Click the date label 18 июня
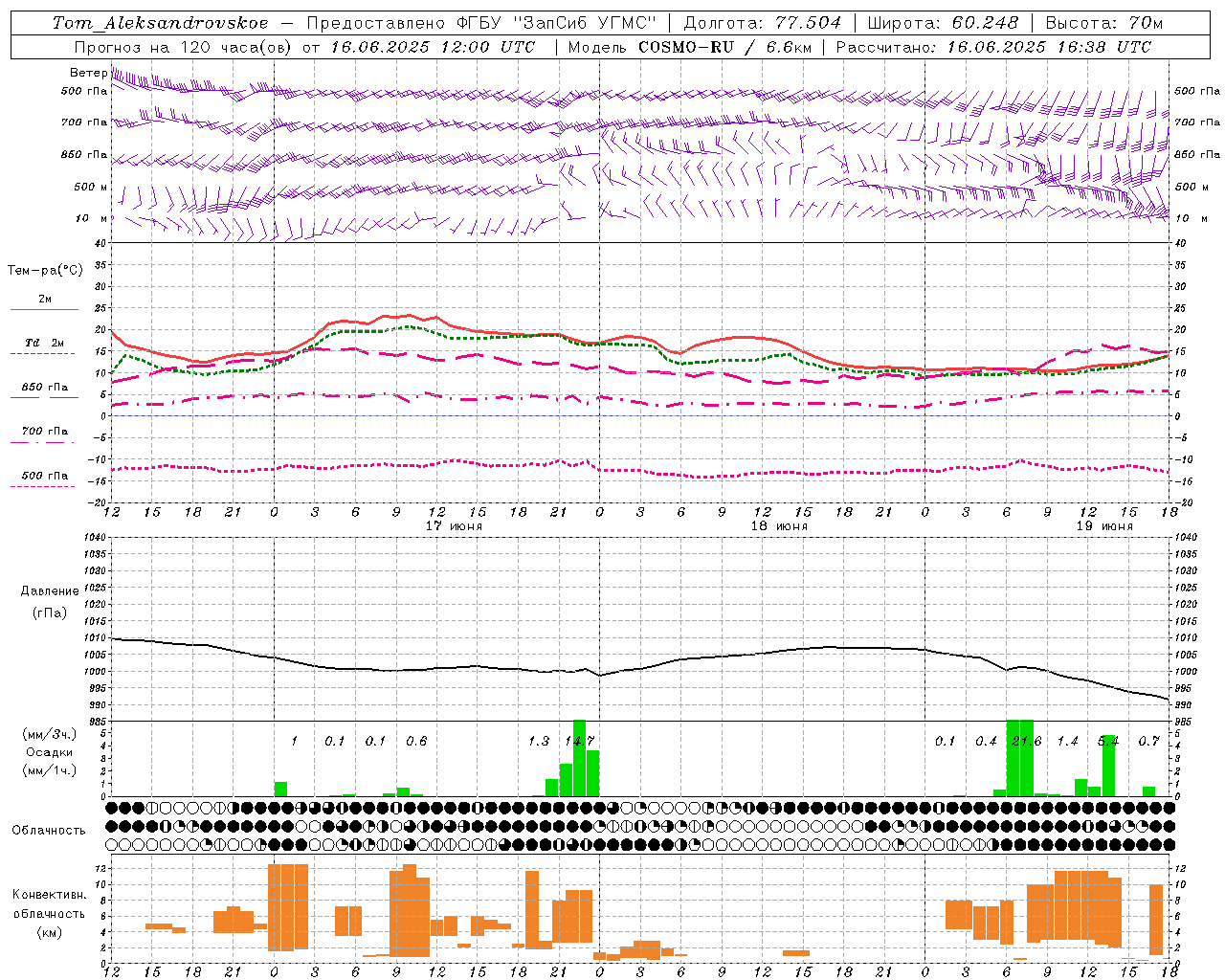 pos(779,526)
